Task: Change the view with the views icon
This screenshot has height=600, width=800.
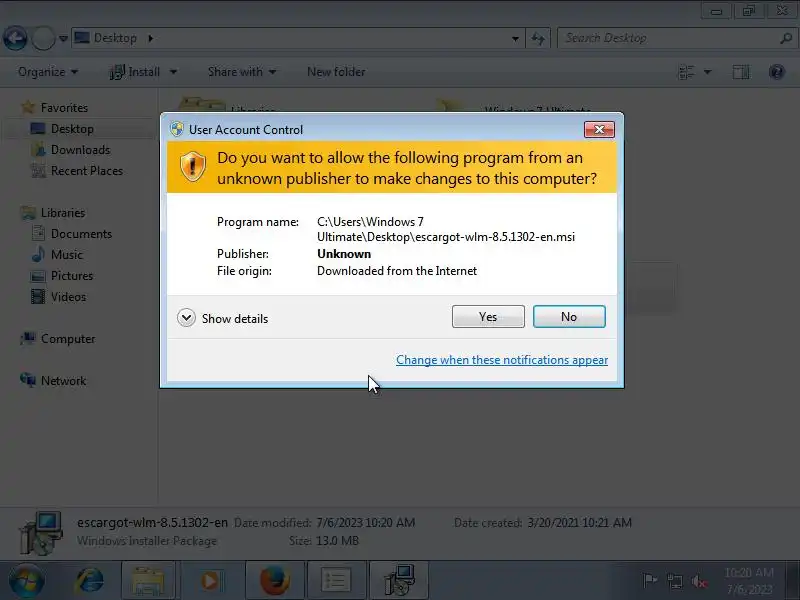Action: 686,72
